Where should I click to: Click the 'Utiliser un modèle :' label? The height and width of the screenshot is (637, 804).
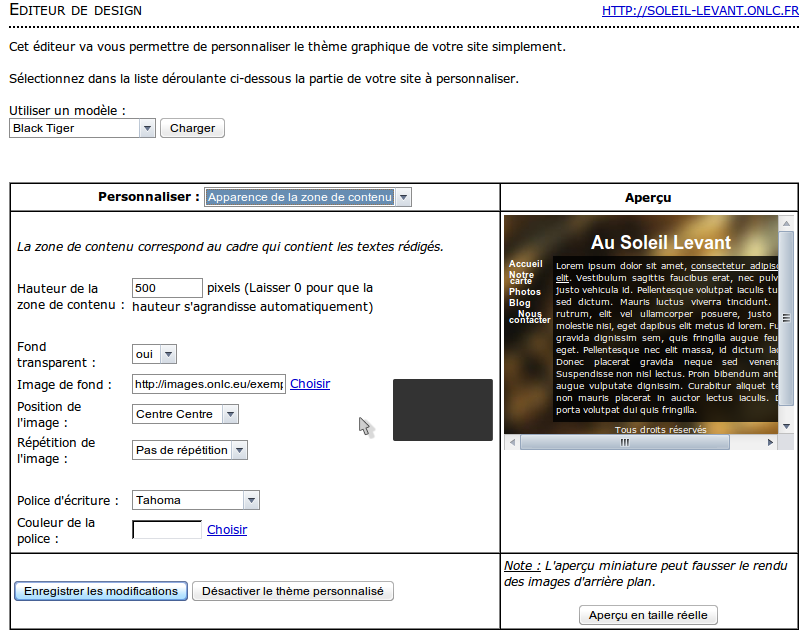click(67, 110)
